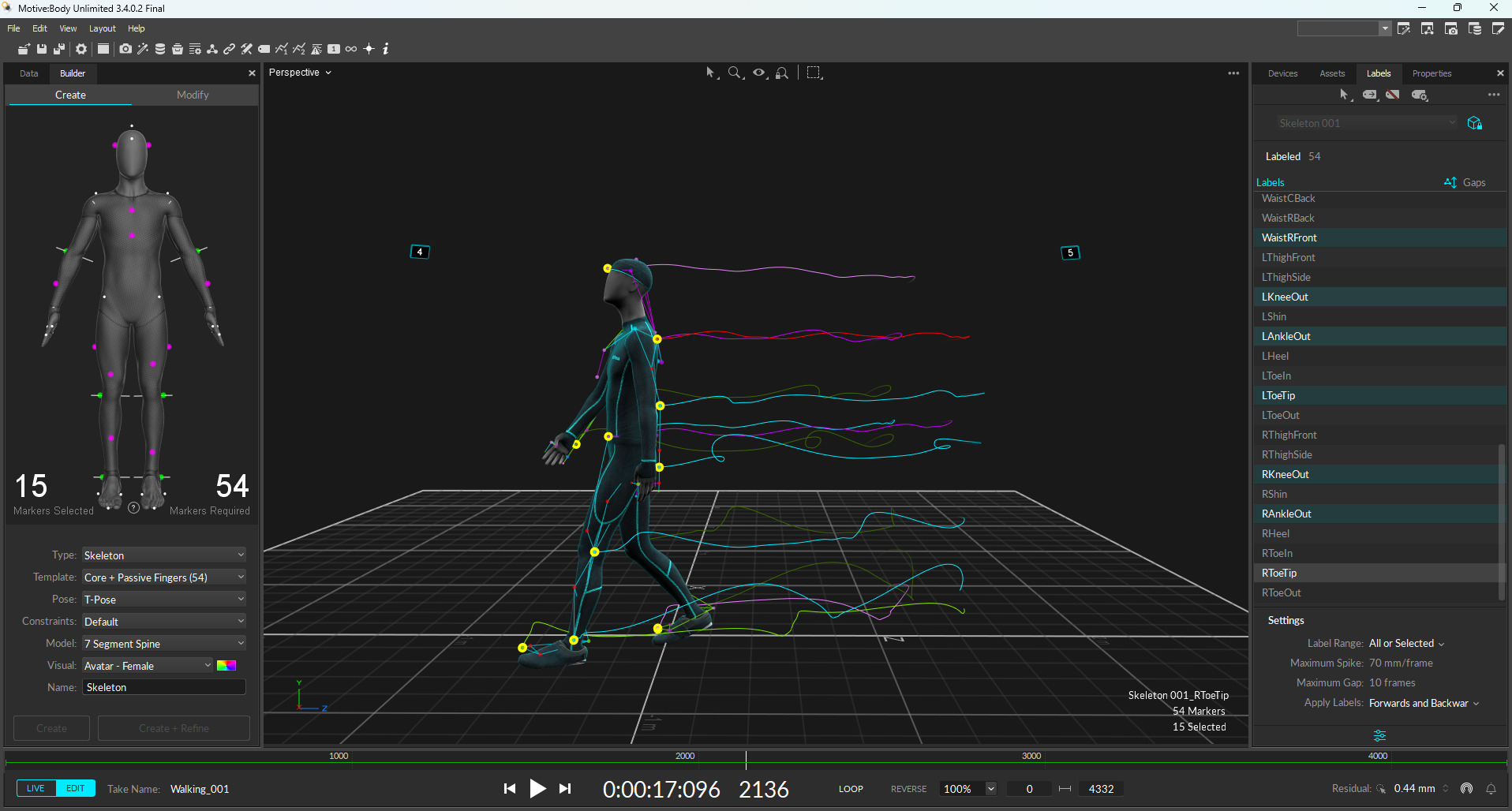Expand the Perspective view dropdown
Viewport: 1512px width, 811px height.
(x=300, y=73)
